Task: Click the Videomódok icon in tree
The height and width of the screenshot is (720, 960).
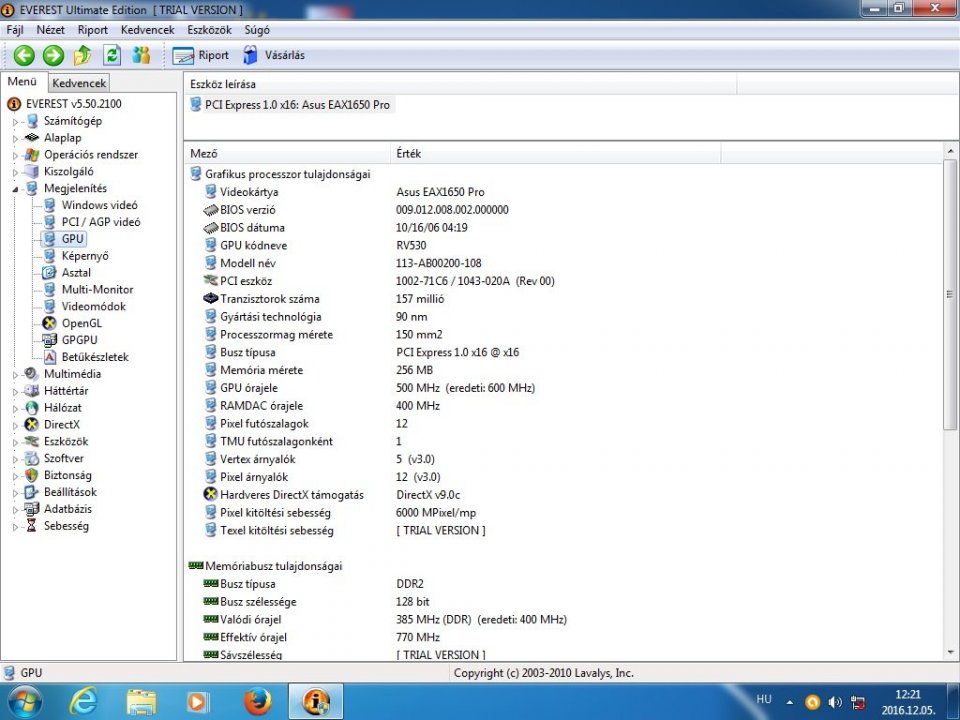Action: coord(50,306)
